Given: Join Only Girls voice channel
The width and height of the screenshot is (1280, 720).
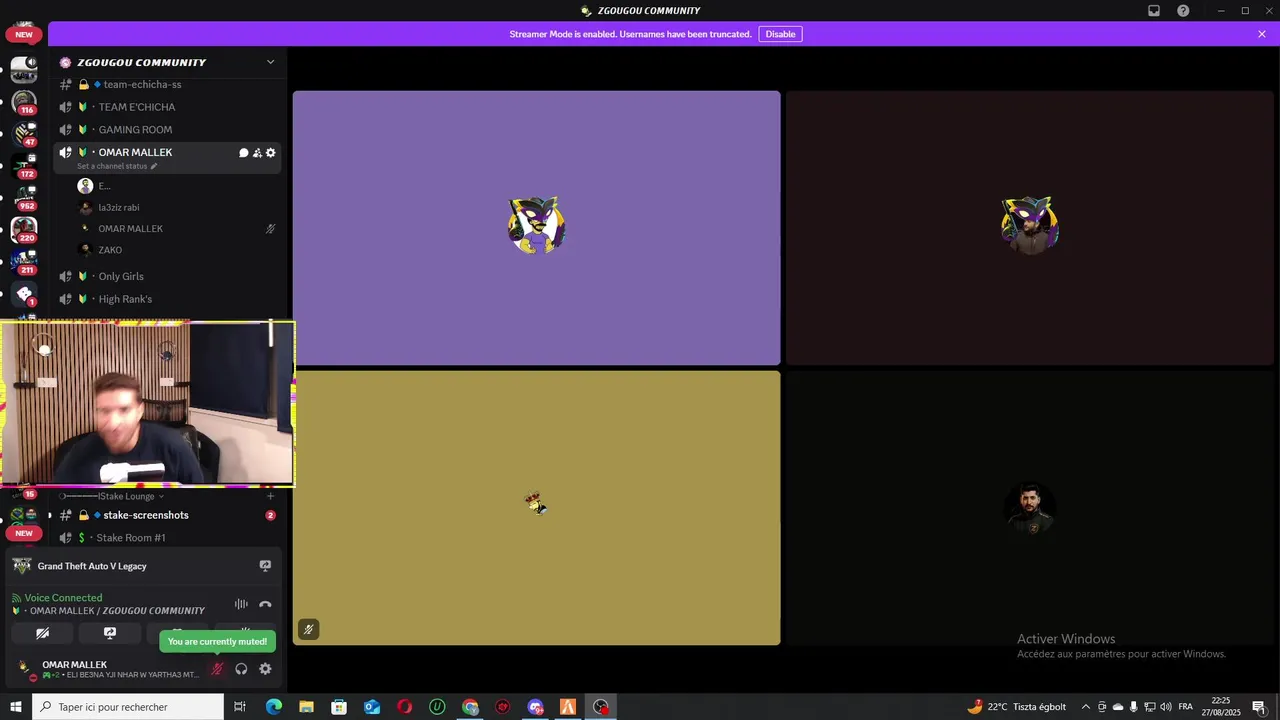Looking at the screenshot, I should point(167,276).
